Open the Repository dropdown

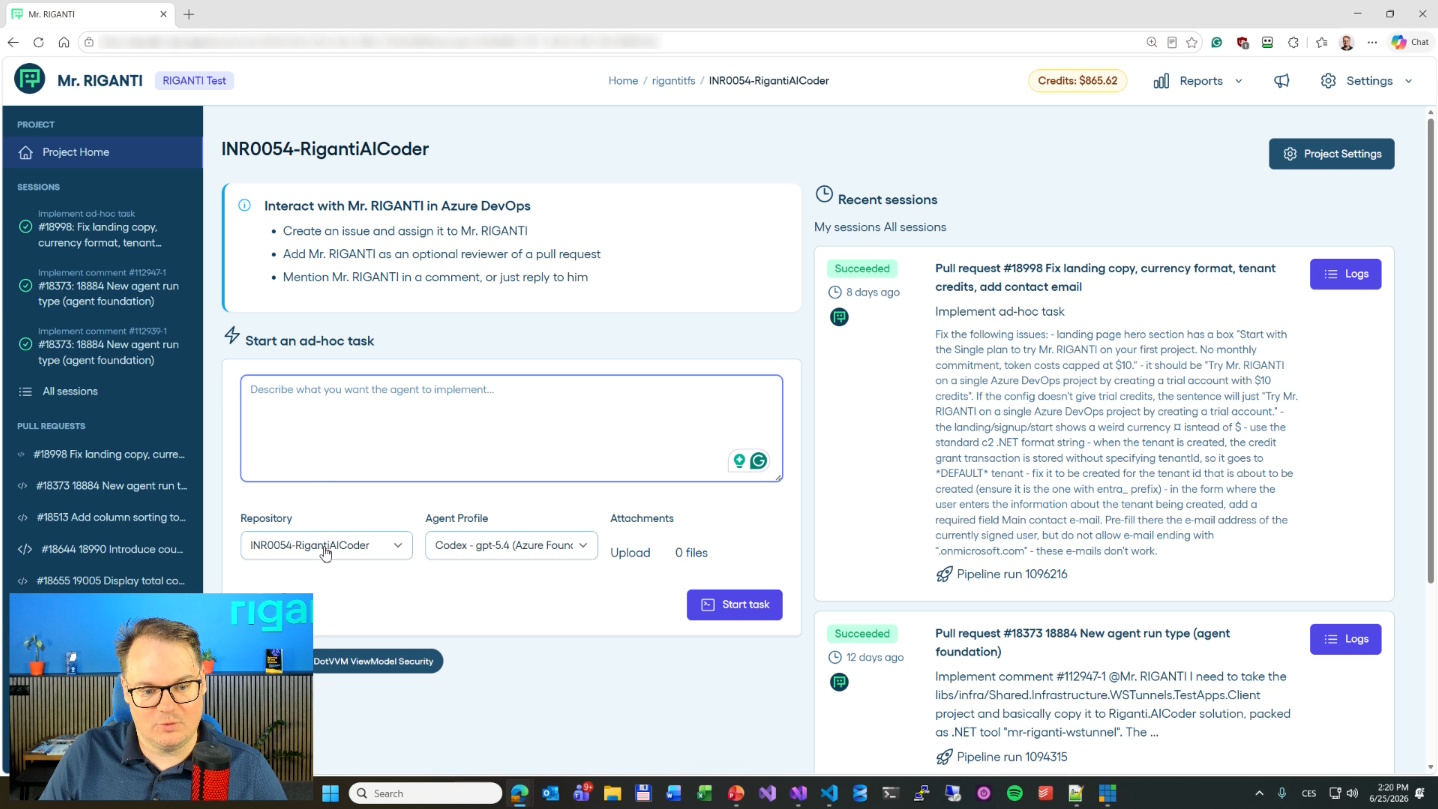tap(326, 545)
